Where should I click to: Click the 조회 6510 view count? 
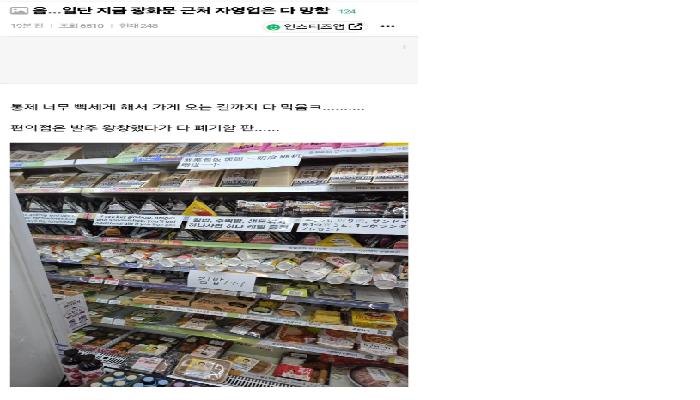click(x=81, y=26)
